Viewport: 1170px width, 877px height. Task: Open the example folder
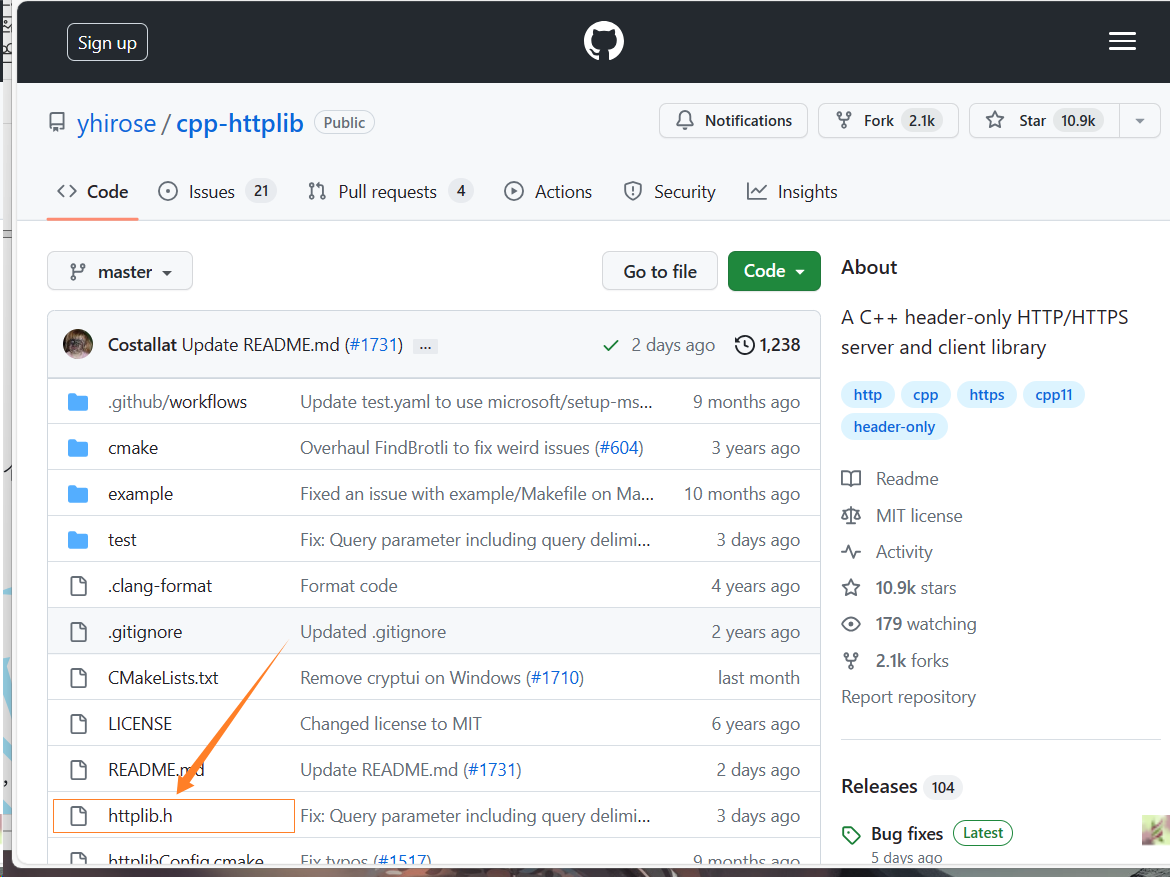click(140, 494)
